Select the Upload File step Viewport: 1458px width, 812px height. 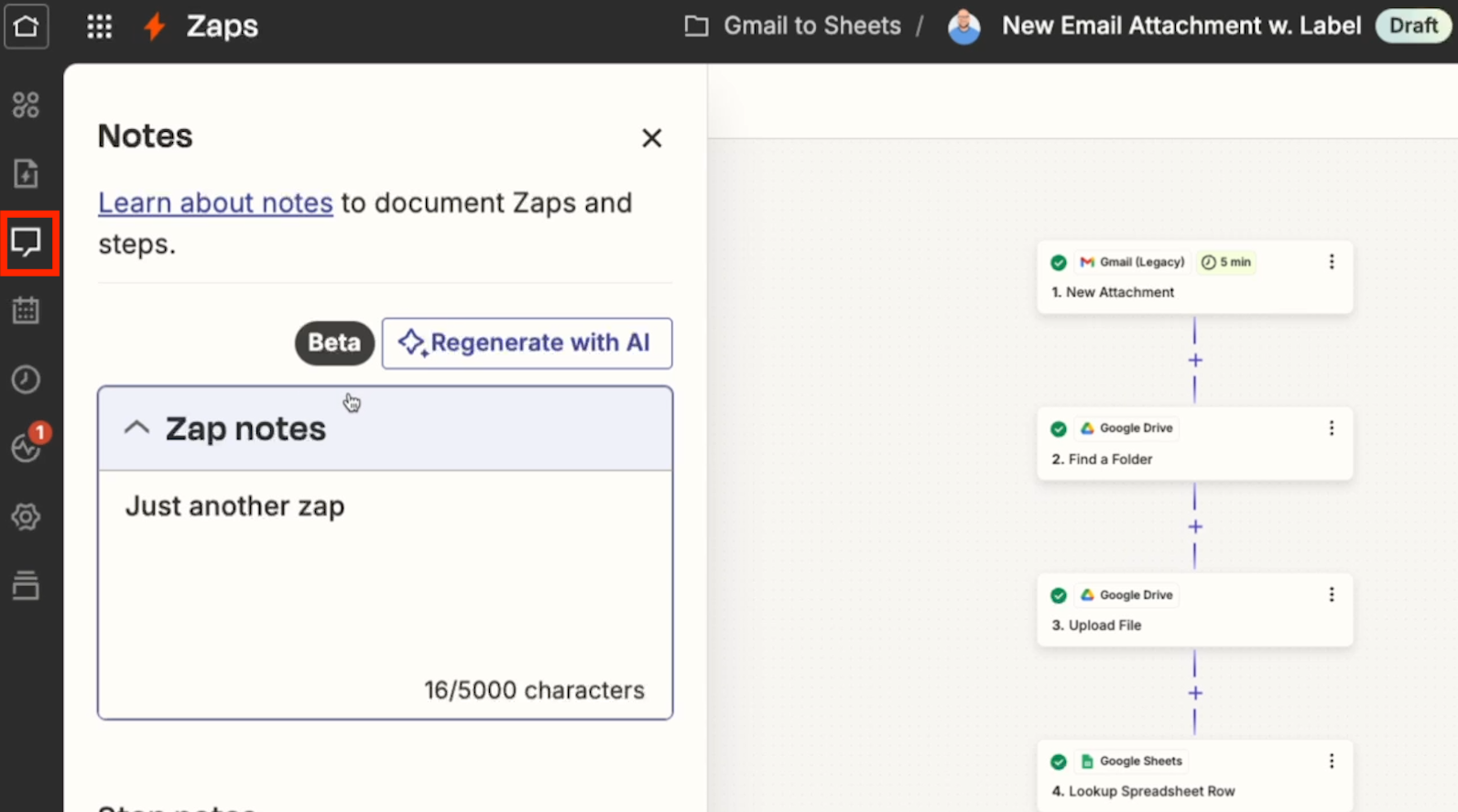1194,611
